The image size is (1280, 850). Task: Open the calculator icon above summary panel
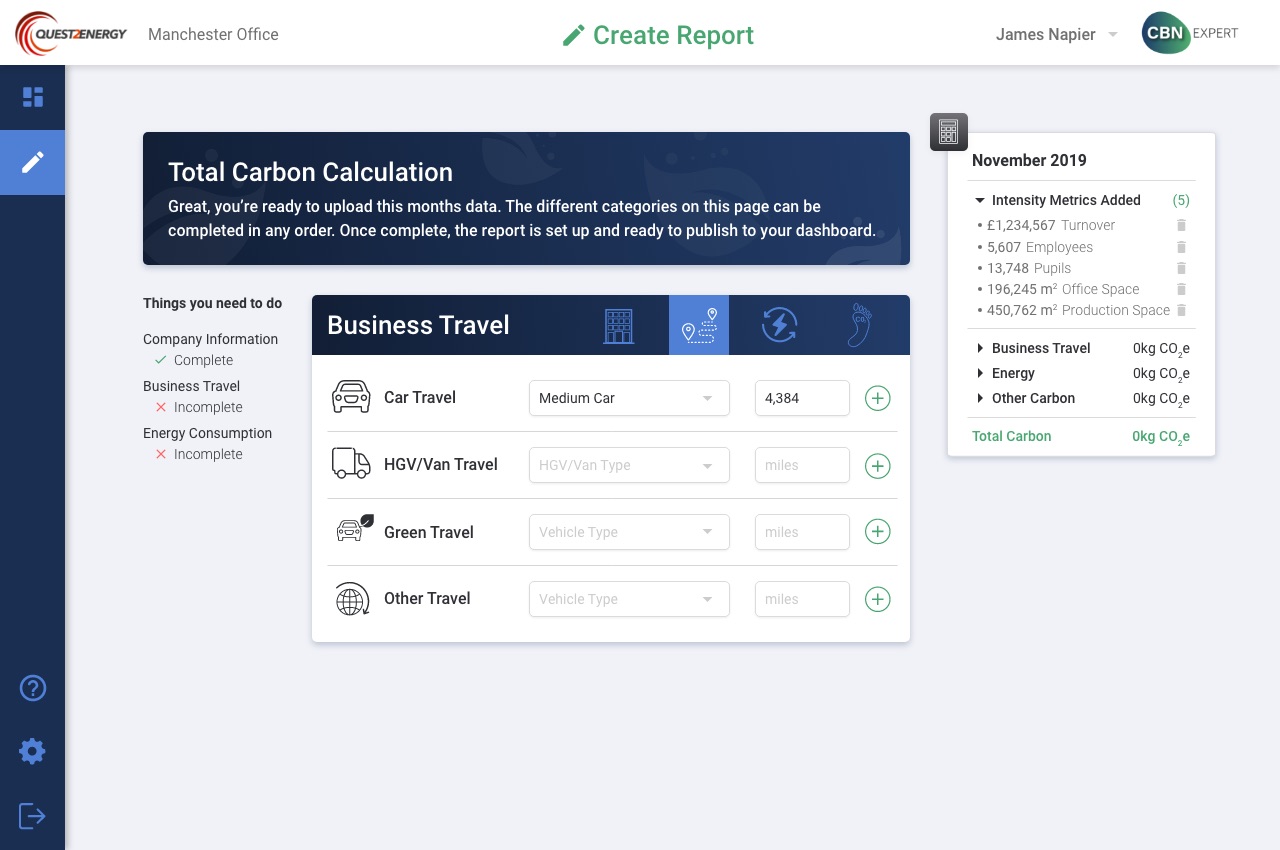[948, 132]
